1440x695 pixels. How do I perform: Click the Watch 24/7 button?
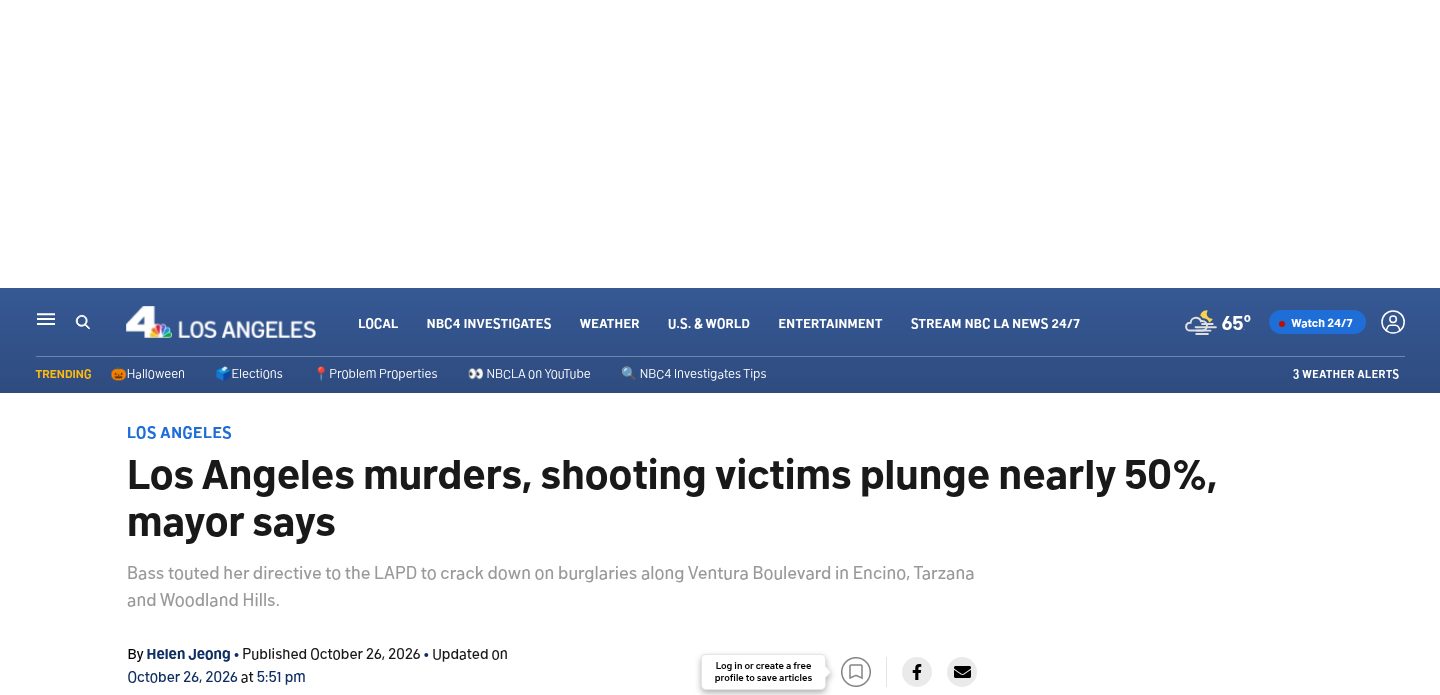[1317, 323]
